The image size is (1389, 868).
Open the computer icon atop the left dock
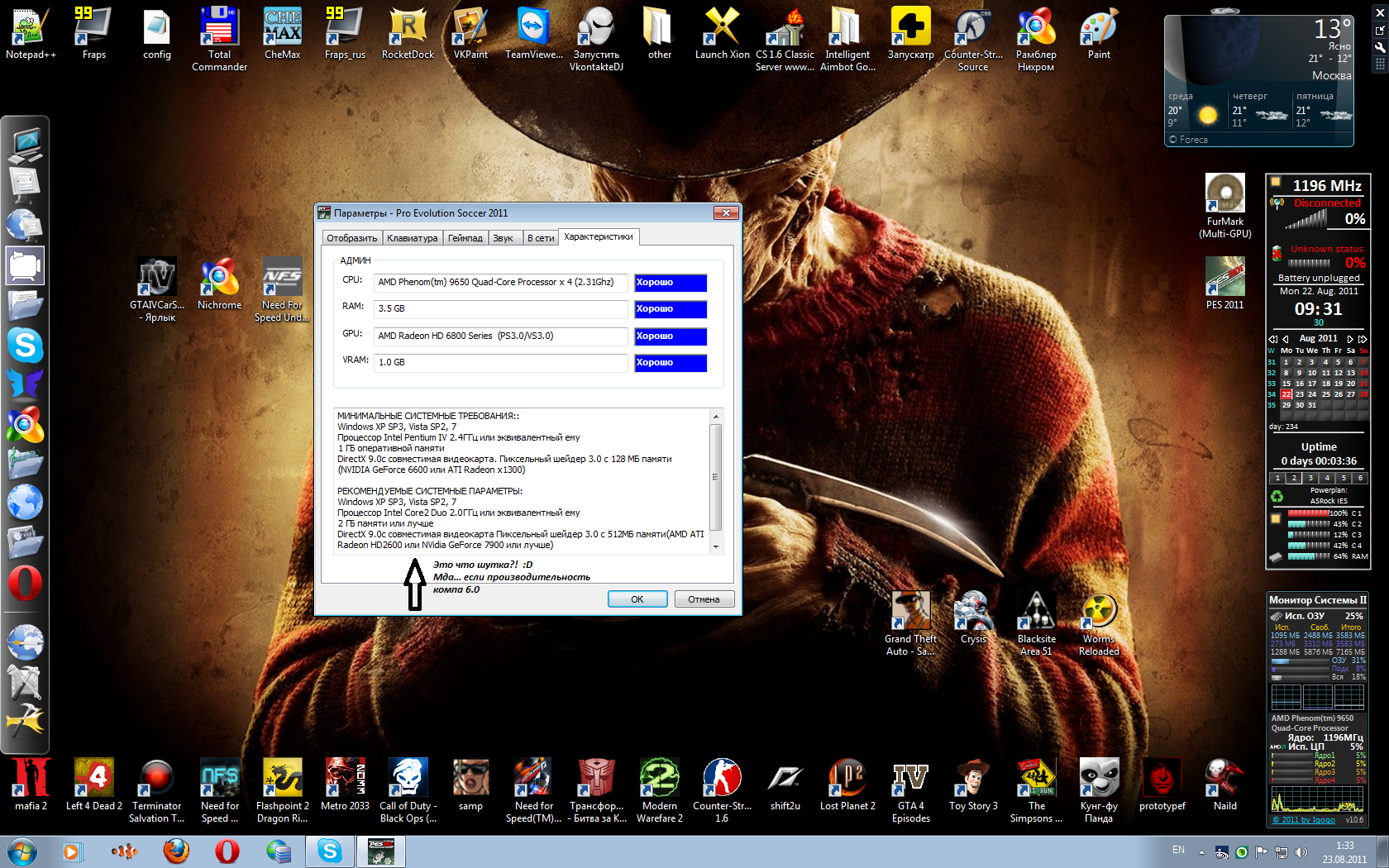point(25,145)
